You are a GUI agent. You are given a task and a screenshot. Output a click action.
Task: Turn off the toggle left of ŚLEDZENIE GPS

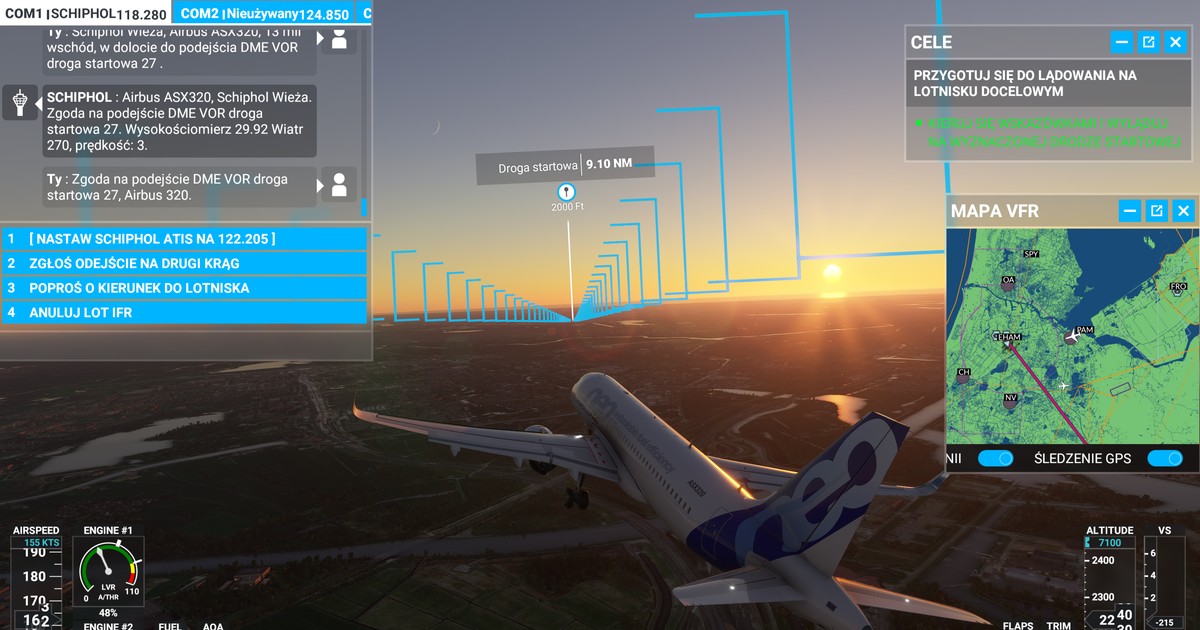[995, 457]
